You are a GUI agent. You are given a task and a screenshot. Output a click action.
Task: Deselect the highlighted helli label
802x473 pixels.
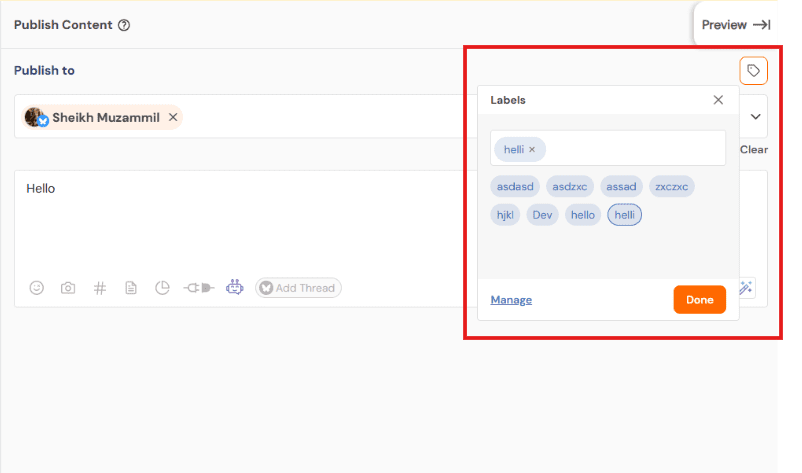click(x=625, y=215)
